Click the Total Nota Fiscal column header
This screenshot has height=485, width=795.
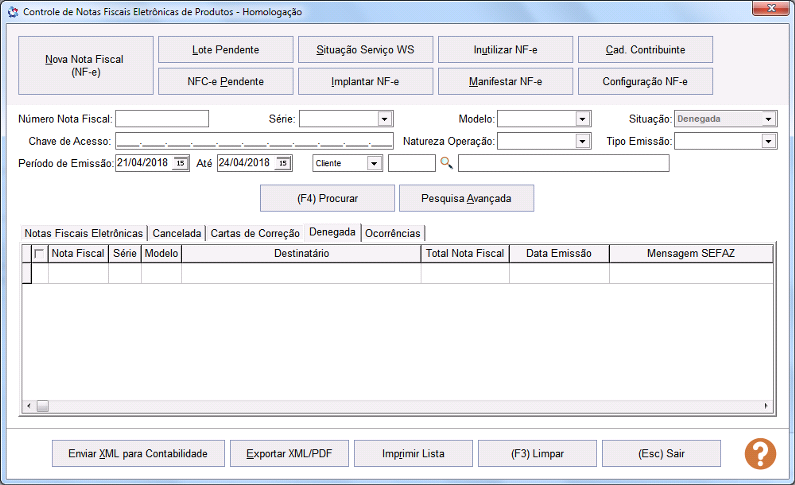click(x=465, y=253)
